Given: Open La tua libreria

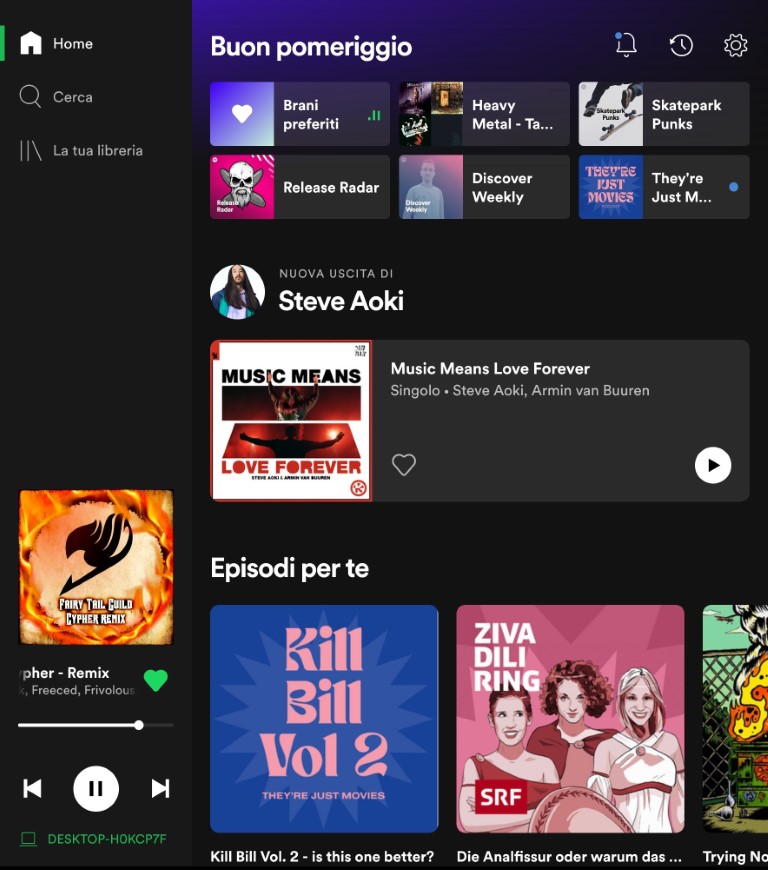Looking at the screenshot, I should click(x=98, y=150).
